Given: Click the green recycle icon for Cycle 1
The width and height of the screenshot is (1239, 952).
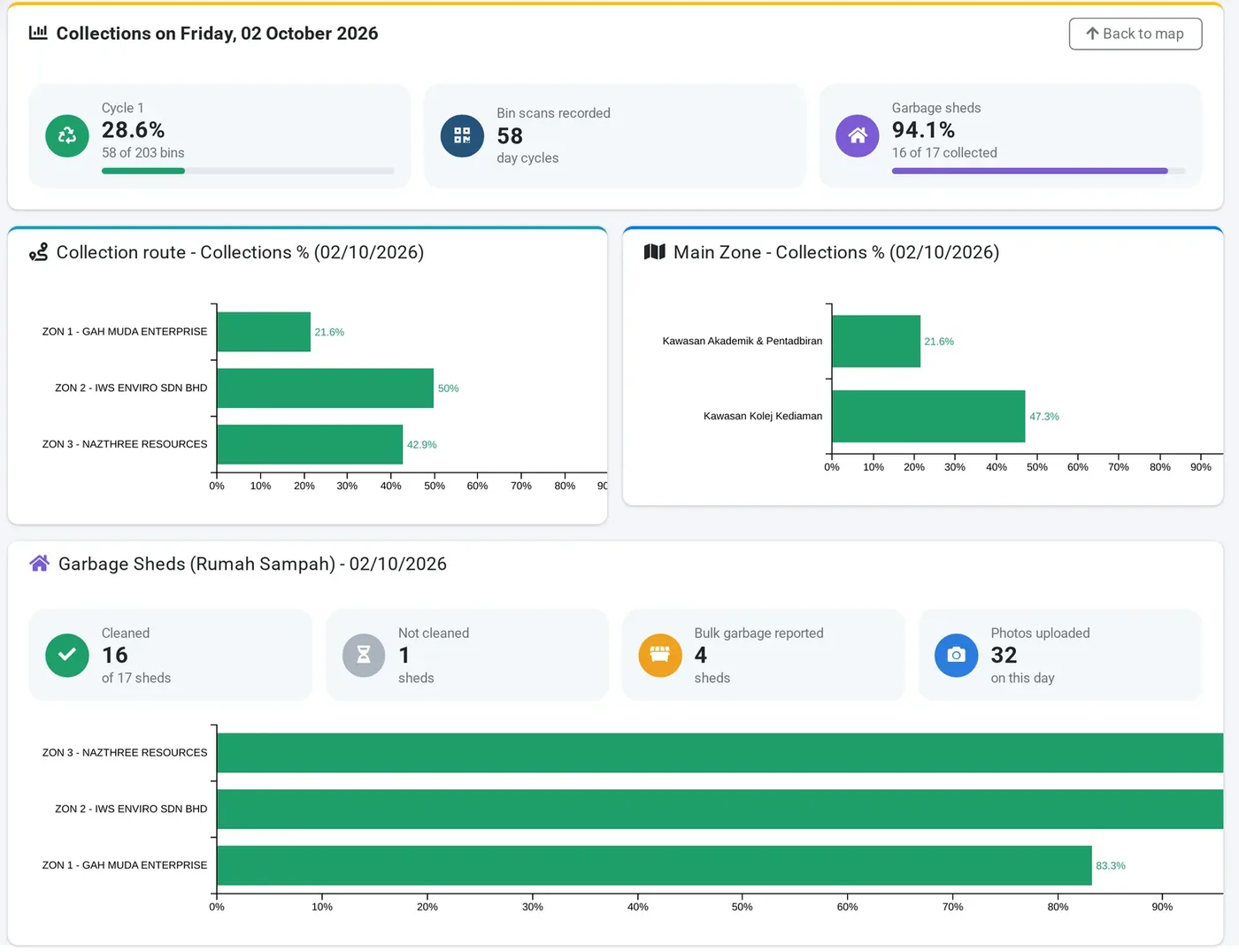Looking at the screenshot, I should 67,135.
